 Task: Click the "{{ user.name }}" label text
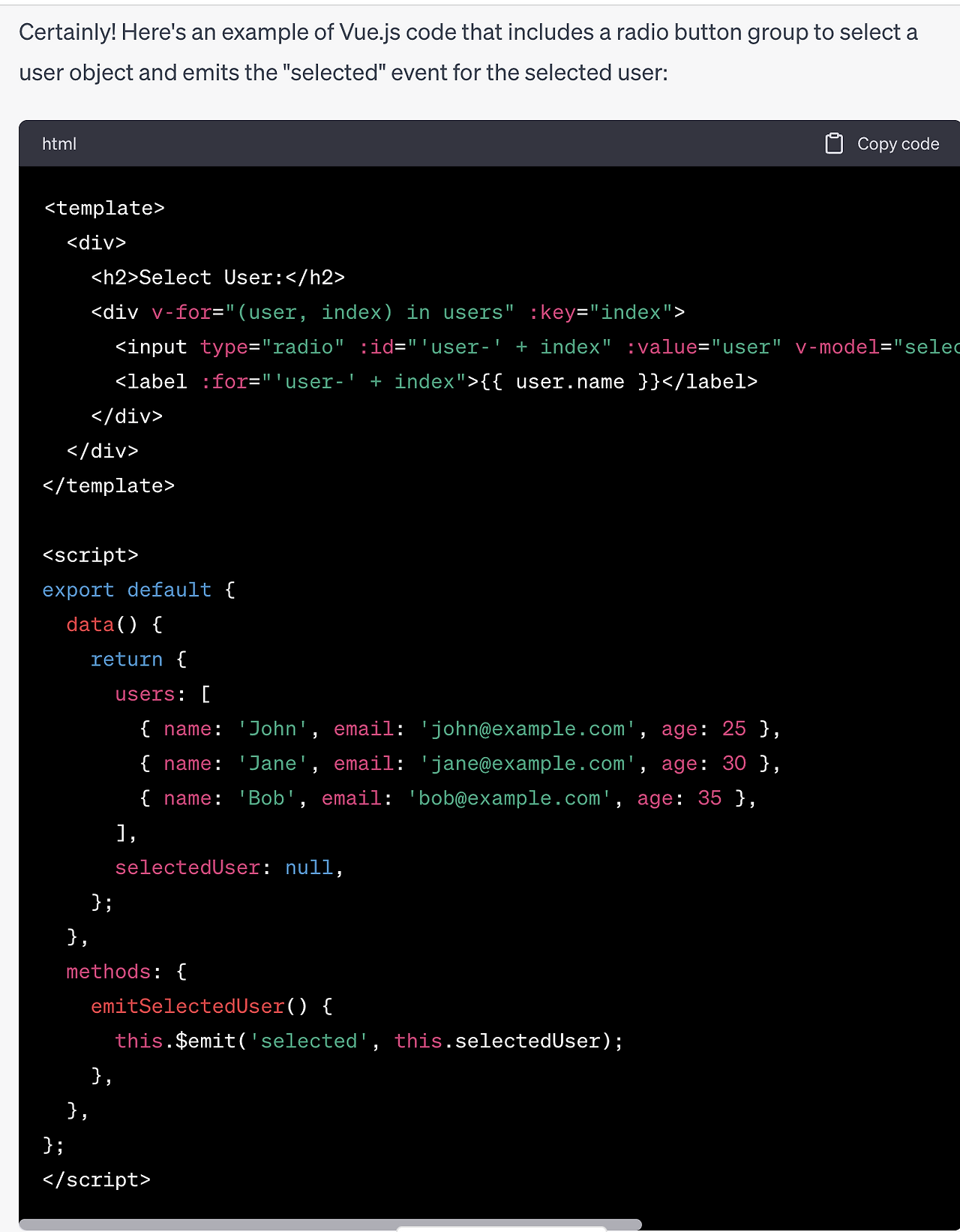(570, 382)
